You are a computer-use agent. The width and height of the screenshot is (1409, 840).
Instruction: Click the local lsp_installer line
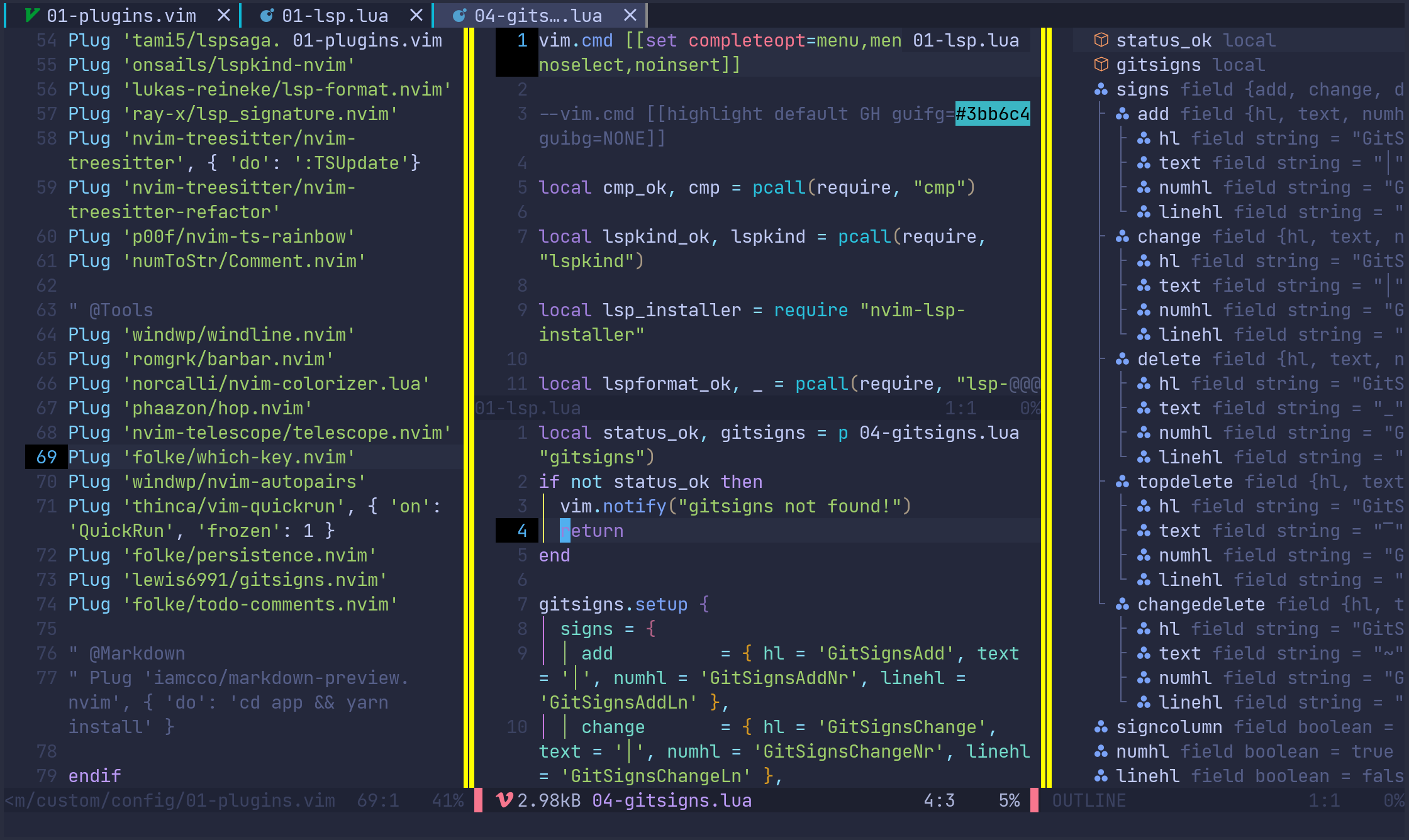click(752, 322)
